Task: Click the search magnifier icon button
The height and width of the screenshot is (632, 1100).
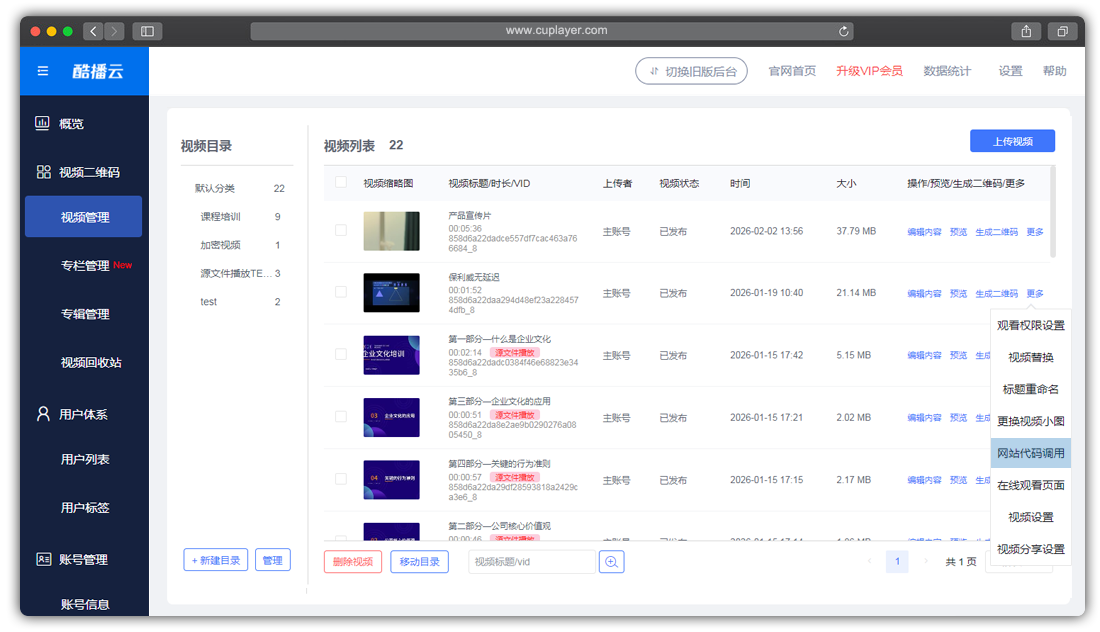Action: tap(611, 562)
